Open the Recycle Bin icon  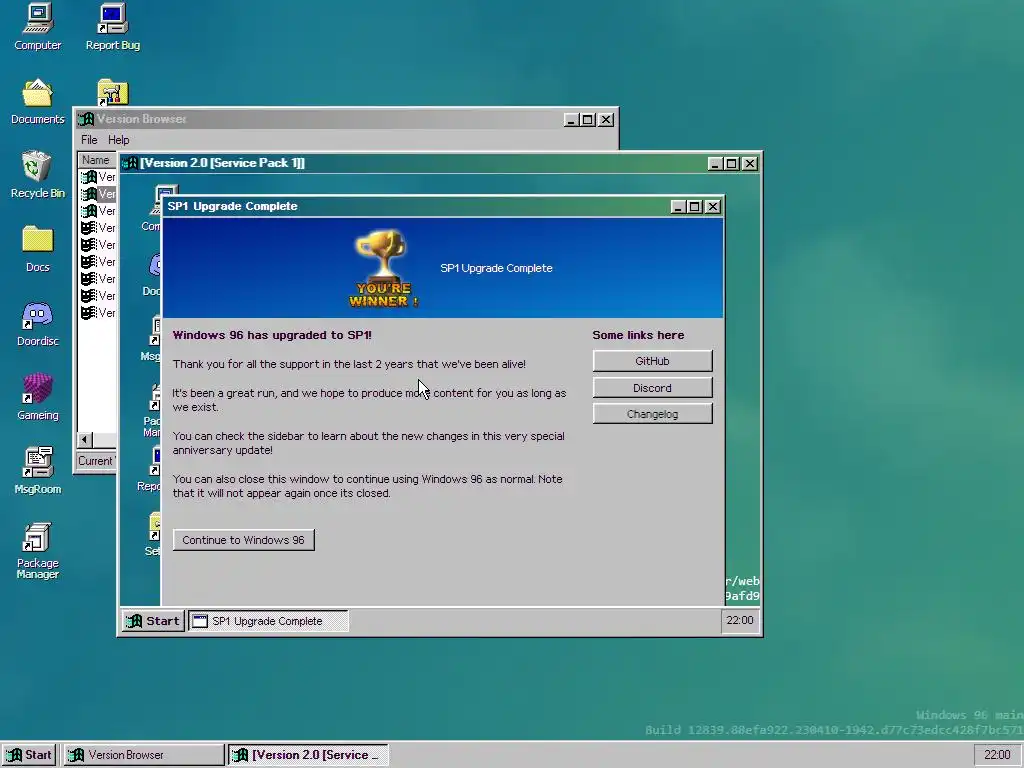(x=37, y=174)
